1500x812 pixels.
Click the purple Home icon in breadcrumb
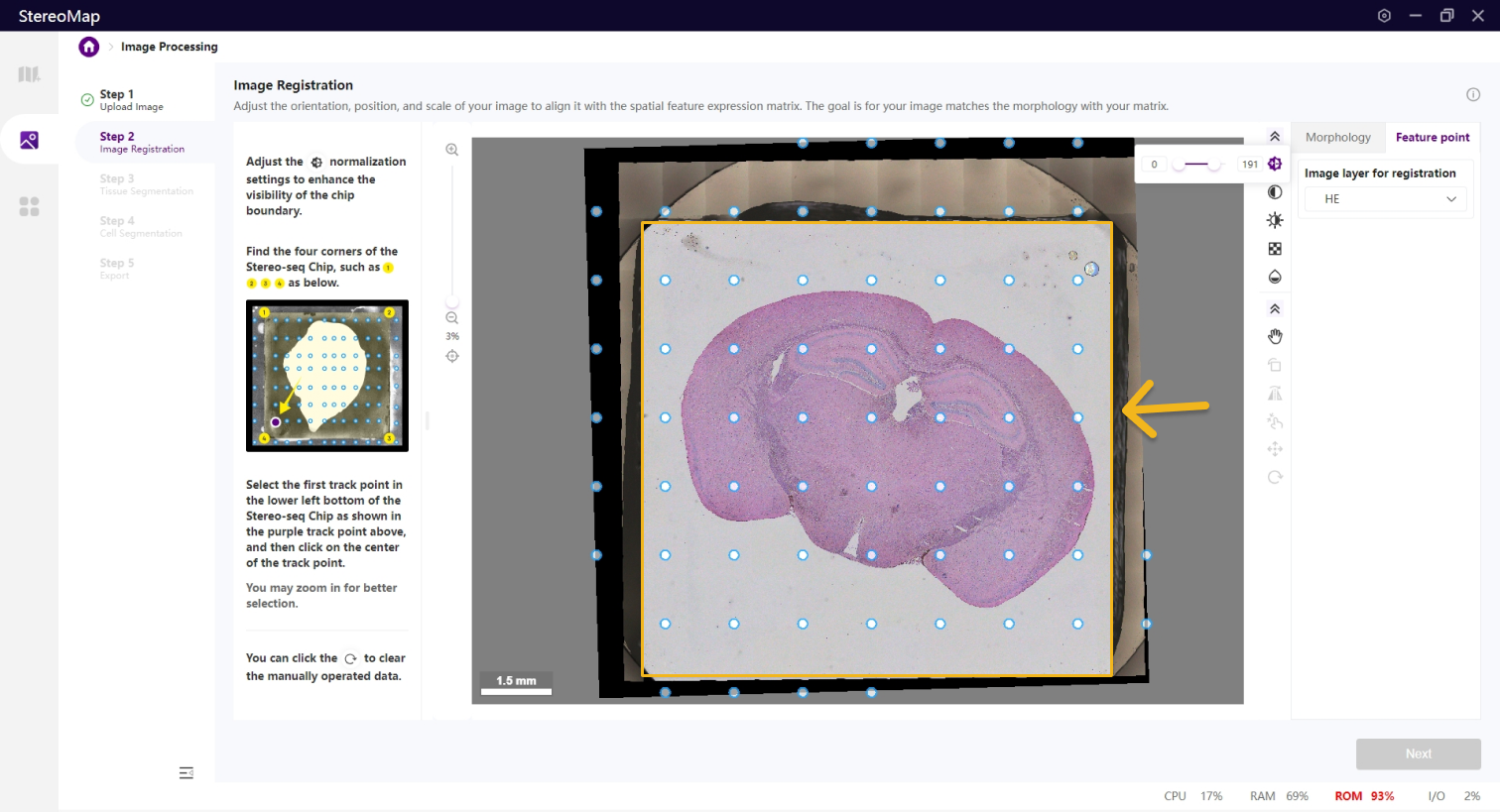point(89,47)
